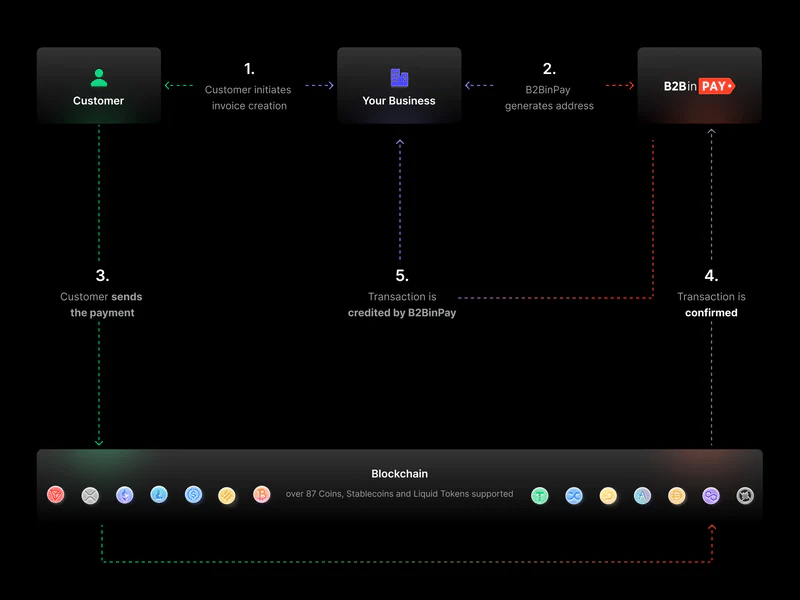Select the orange Bitcoin coin icon

click(262, 495)
